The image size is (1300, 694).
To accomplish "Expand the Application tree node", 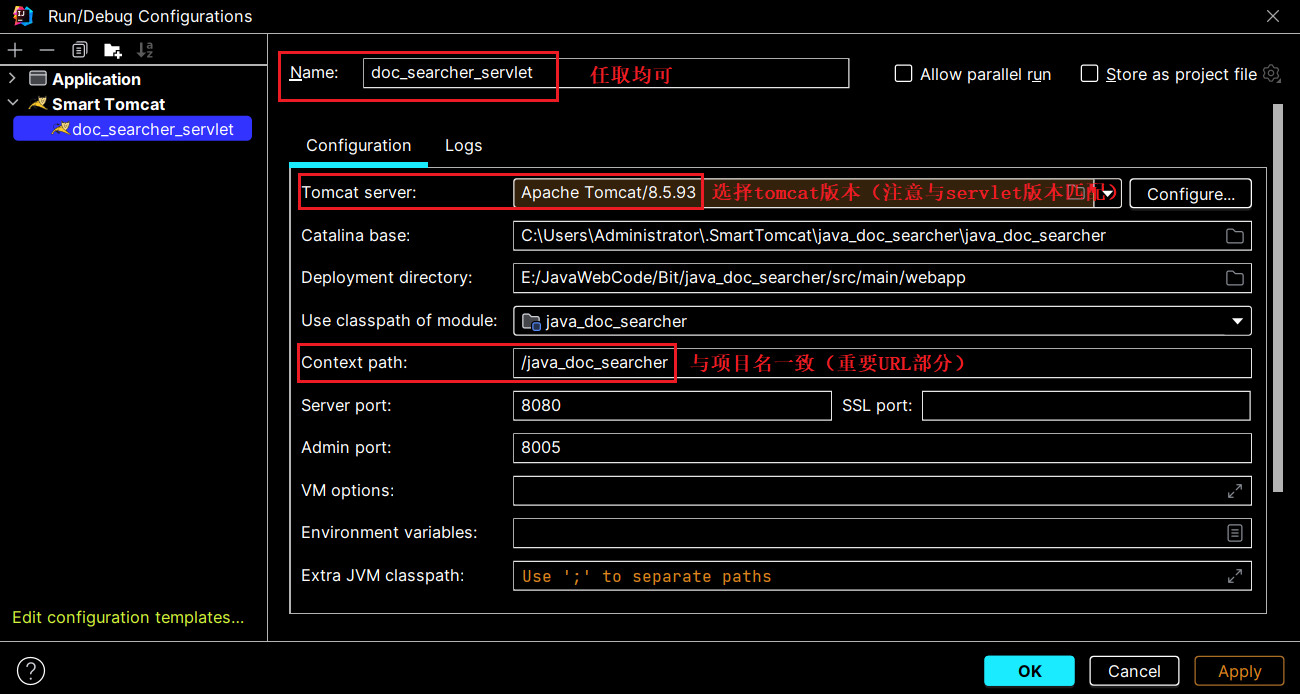I will coord(12,79).
